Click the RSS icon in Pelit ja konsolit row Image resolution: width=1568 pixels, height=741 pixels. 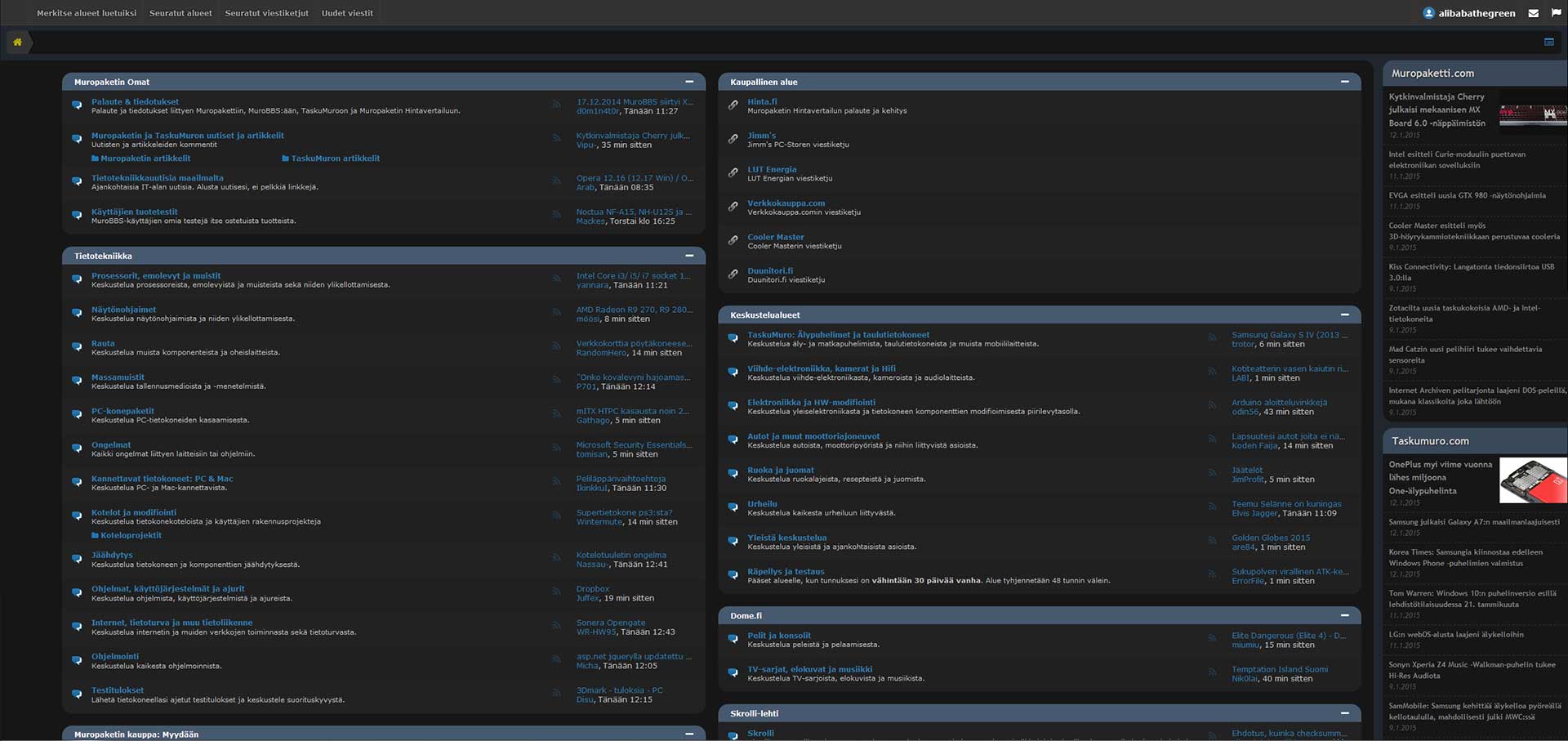pos(1212,638)
